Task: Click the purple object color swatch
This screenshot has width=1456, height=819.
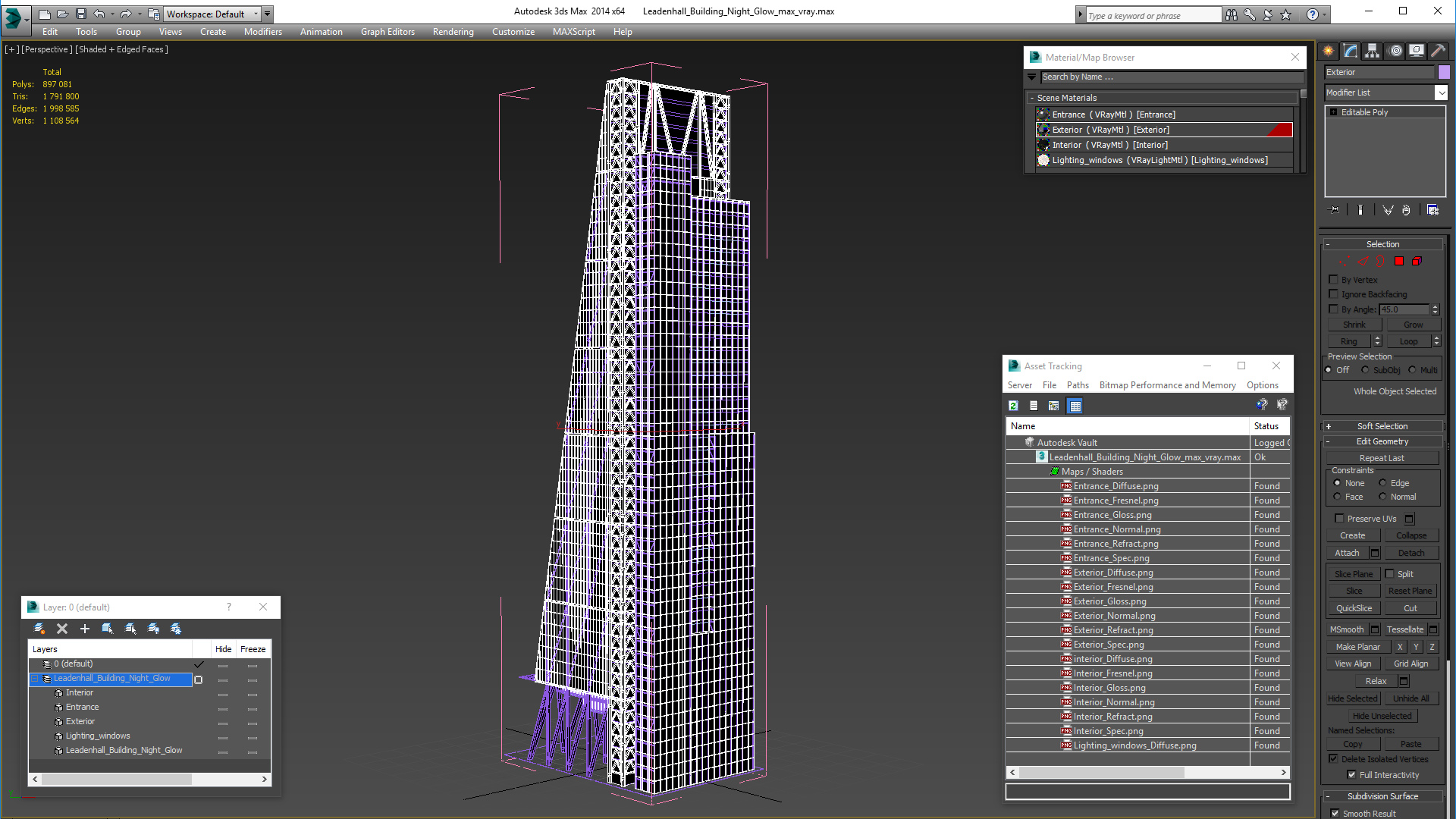Action: [x=1444, y=72]
